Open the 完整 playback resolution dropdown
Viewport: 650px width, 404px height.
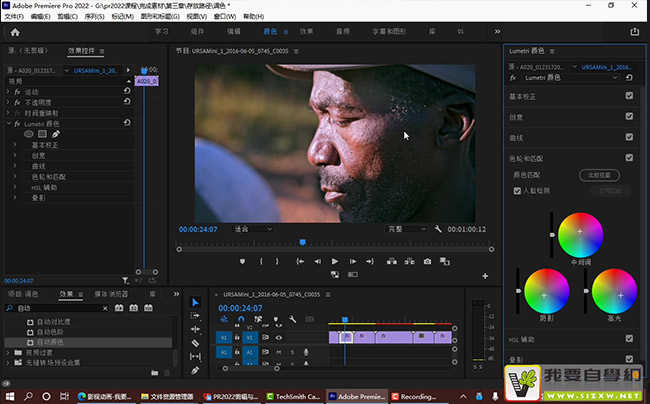point(406,229)
